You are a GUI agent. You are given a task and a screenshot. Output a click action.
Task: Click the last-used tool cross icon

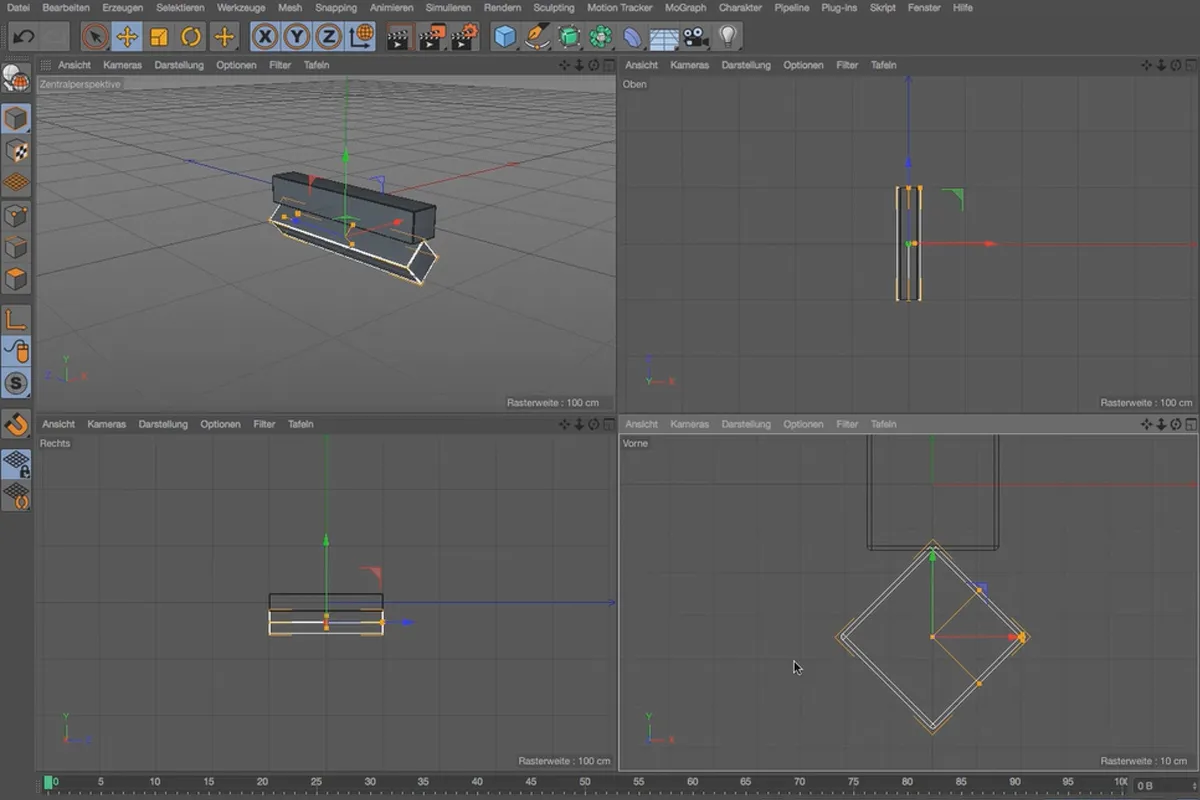pyautogui.click(x=224, y=38)
